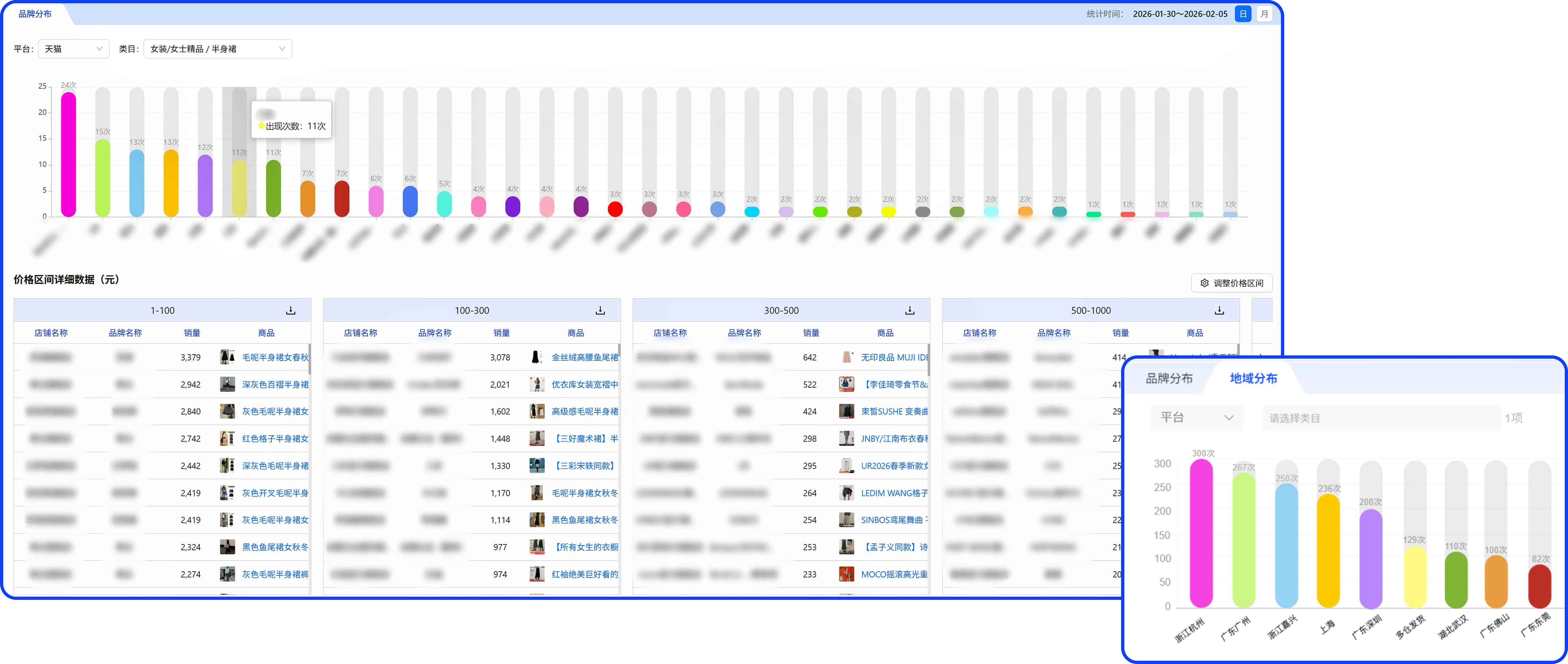Click gear icon in 调整价格区间 button
This screenshot has width=1568, height=664.
pos(1204,283)
